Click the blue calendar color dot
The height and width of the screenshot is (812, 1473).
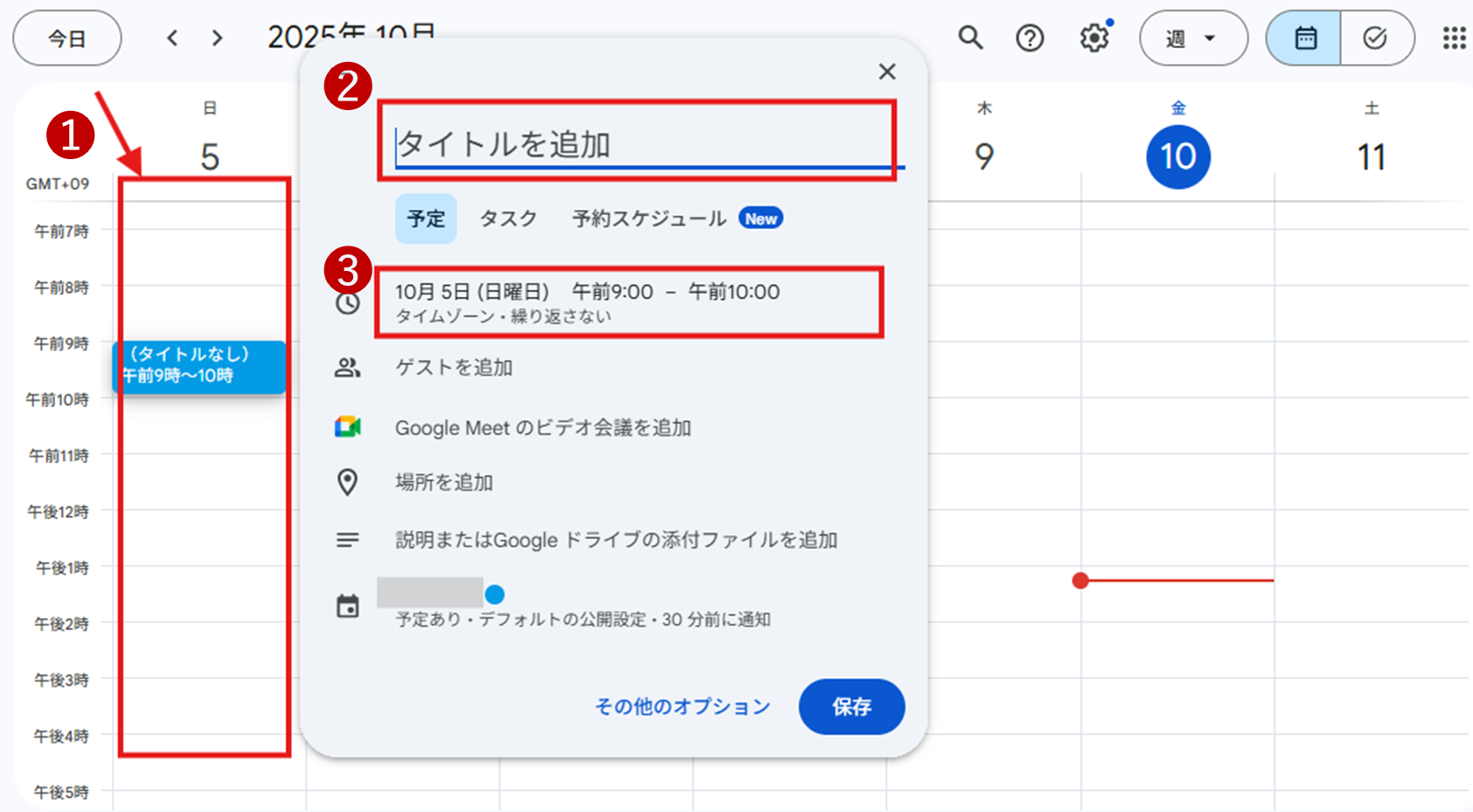495,594
